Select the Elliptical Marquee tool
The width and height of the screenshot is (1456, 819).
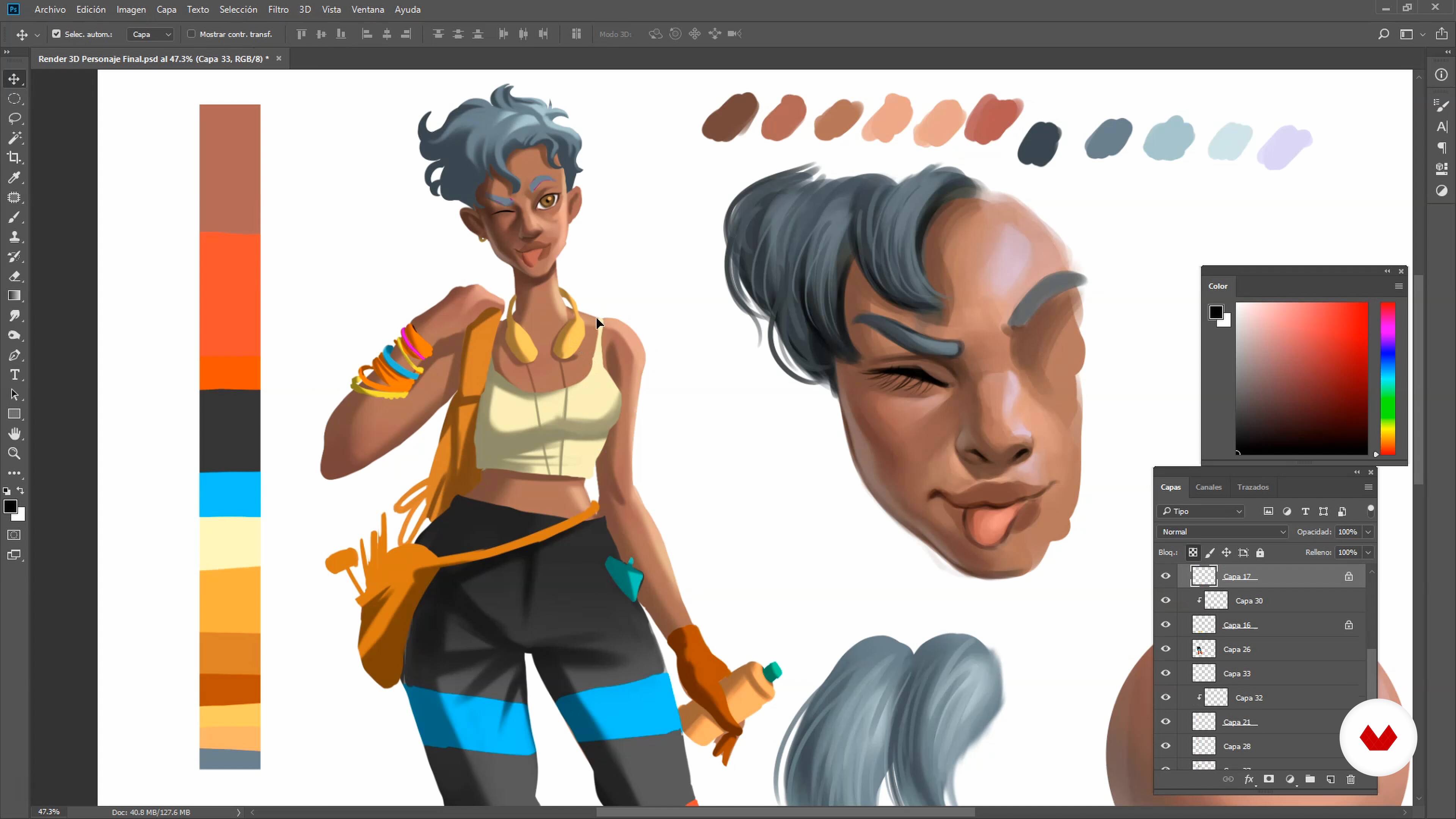[x=14, y=98]
